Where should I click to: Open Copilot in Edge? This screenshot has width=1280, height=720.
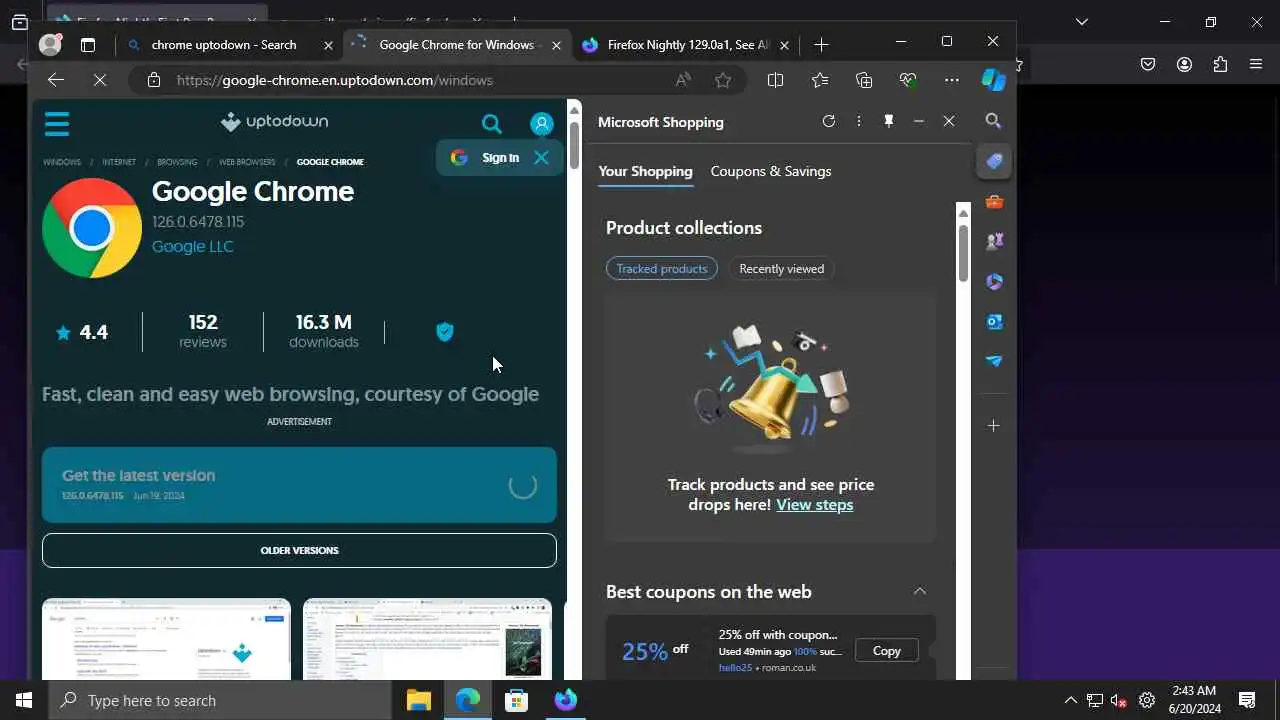click(993, 80)
